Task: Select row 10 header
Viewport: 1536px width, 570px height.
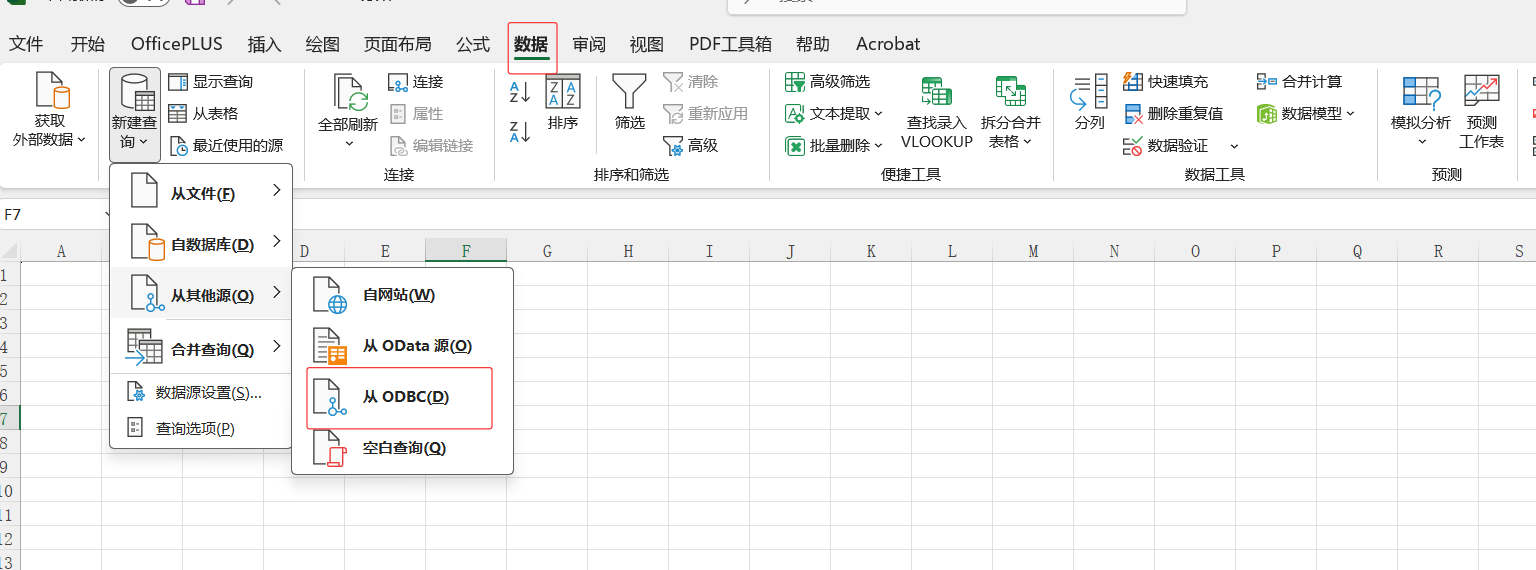Action: (9, 491)
